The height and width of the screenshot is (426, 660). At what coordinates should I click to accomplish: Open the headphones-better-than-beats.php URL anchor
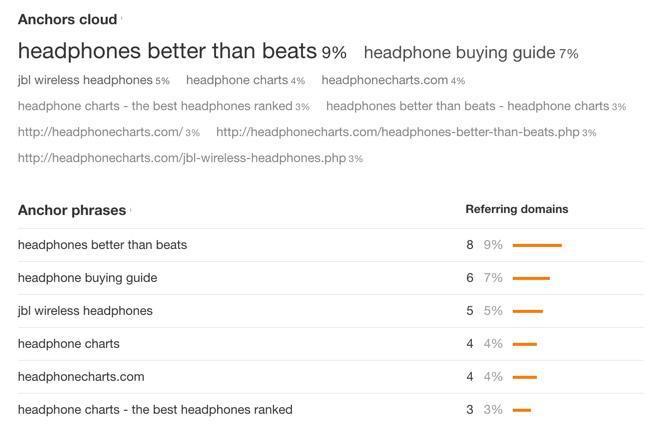pyautogui.click(x=397, y=132)
